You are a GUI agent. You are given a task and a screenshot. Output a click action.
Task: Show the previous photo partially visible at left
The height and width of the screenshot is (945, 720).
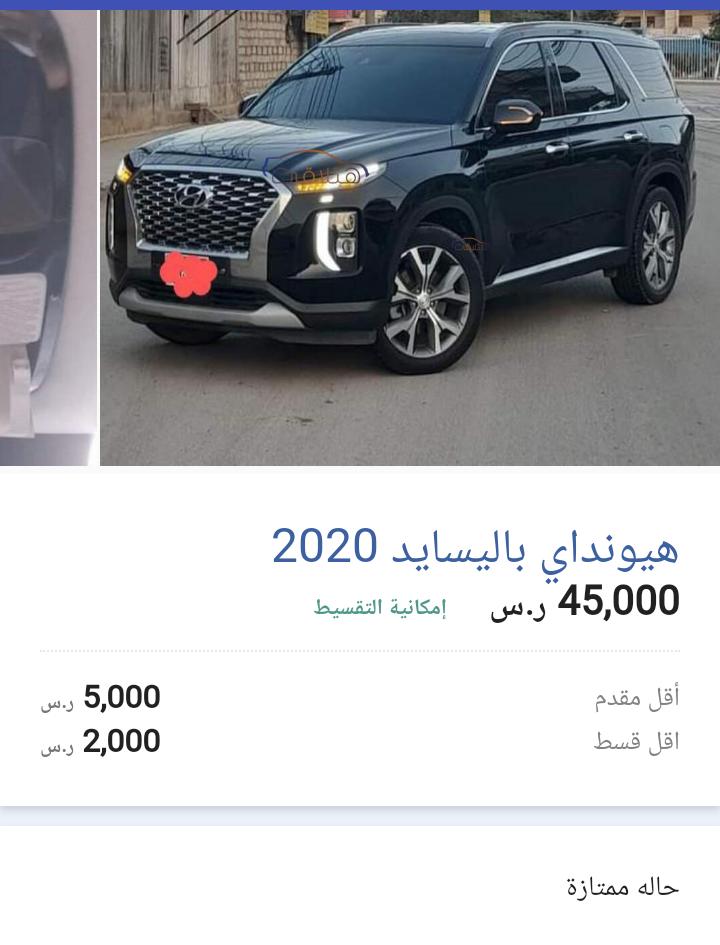pyautogui.click(x=48, y=237)
